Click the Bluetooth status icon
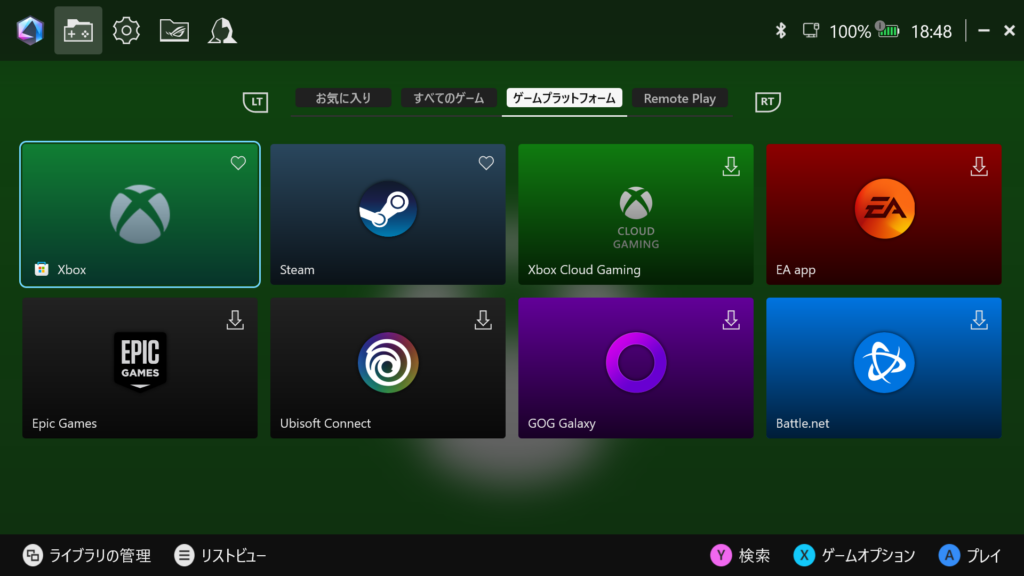Image resolution: width=1024 pixels, height=576 pixels. (x=781, y=31)
